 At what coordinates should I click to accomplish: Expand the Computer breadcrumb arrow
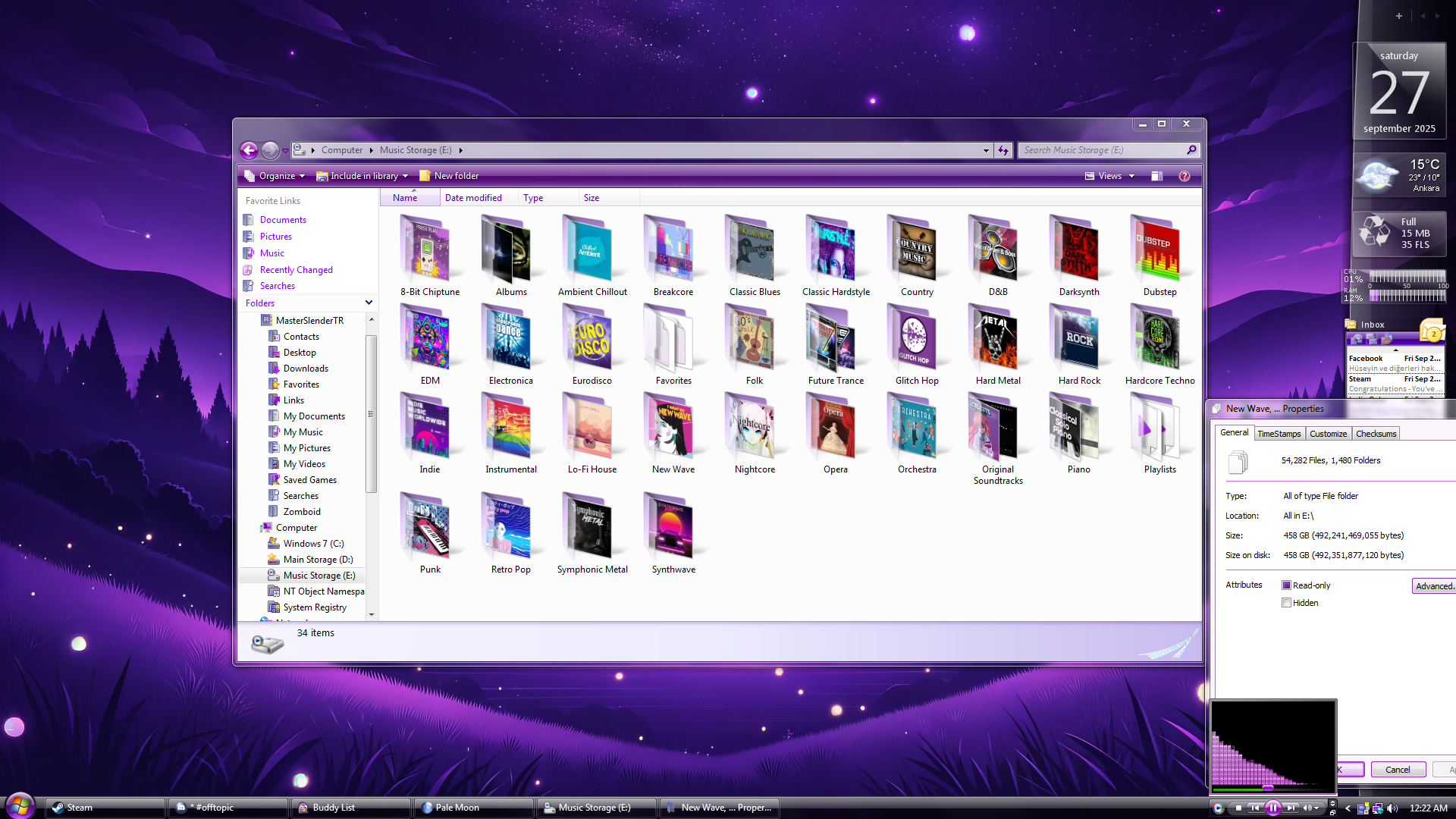coord(372,150)
